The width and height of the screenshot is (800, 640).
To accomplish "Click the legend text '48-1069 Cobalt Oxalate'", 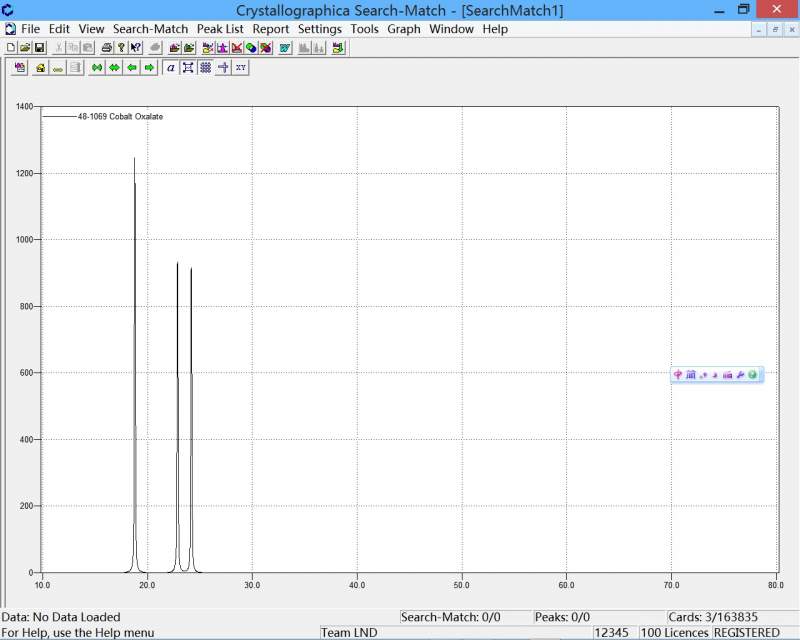I will pyautogui.click(x=120, y=116).
